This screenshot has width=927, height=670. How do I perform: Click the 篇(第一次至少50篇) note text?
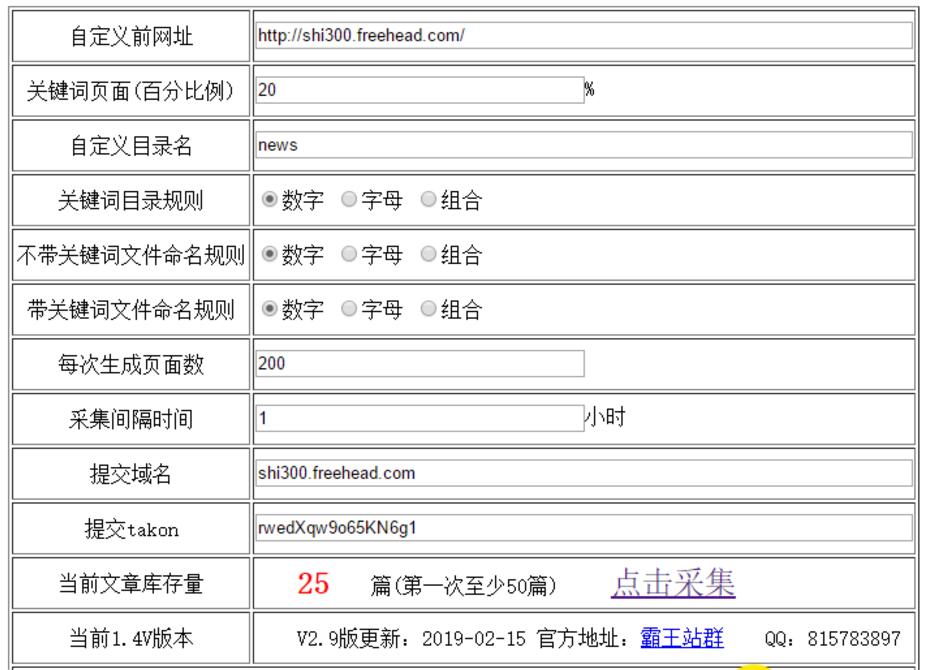point(464,585)
